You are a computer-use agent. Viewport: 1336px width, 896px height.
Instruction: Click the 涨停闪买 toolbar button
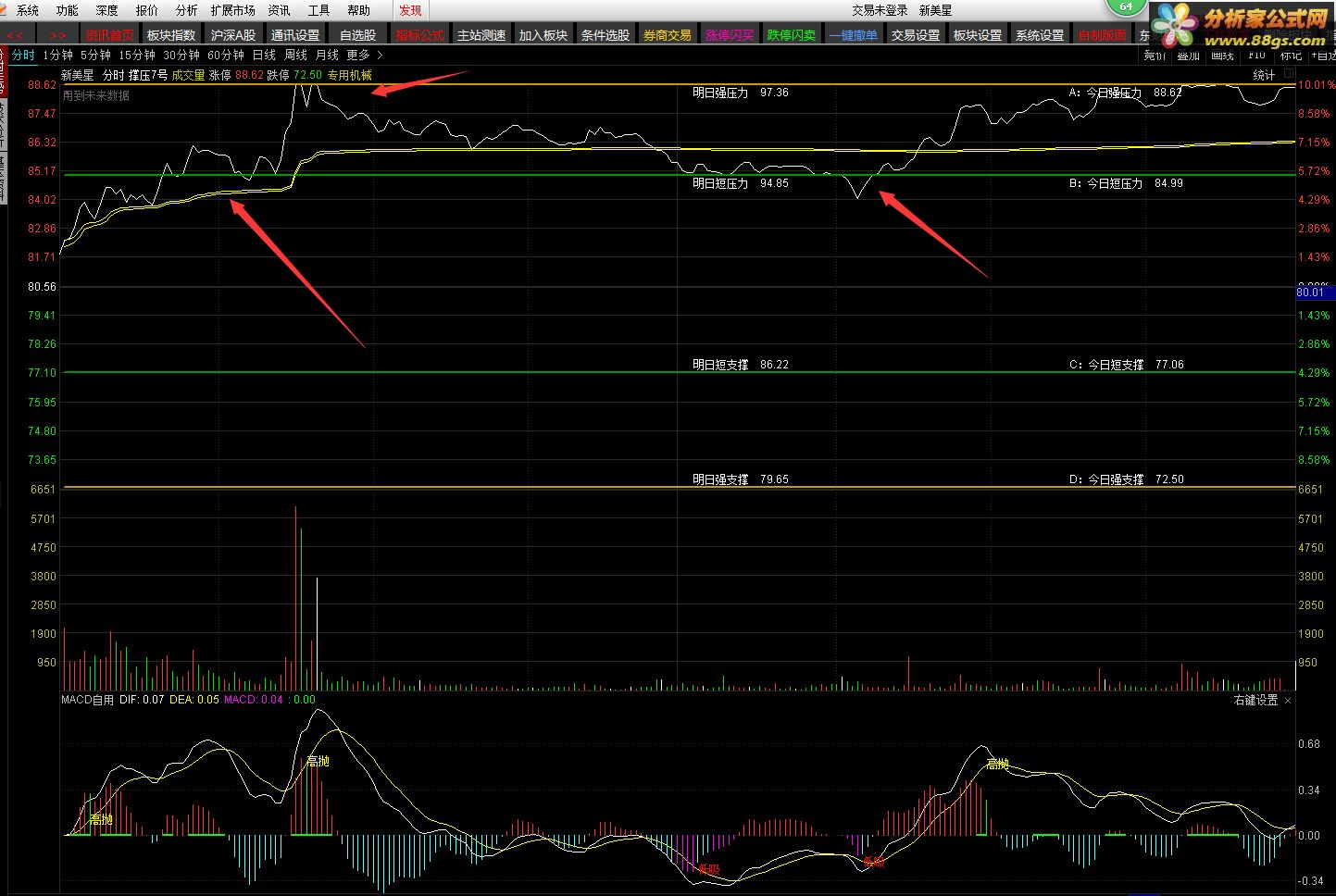pos(730,35)
